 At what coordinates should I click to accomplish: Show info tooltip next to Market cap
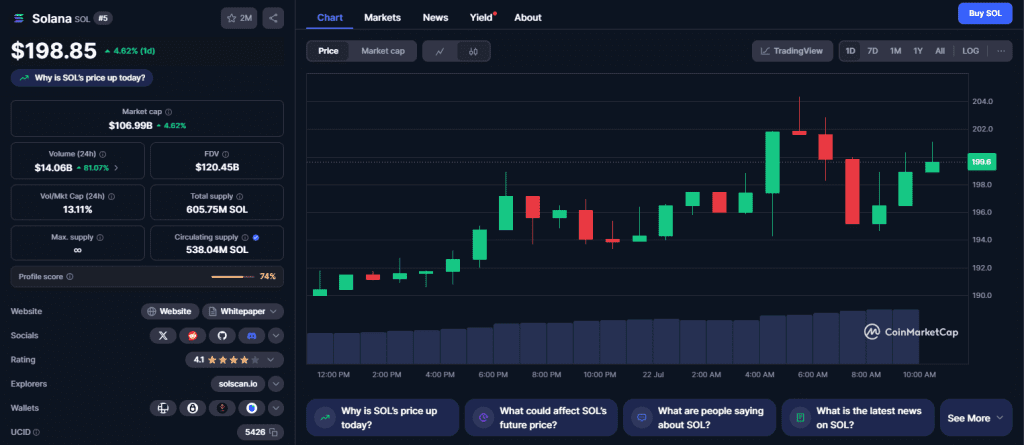point(169,112)
